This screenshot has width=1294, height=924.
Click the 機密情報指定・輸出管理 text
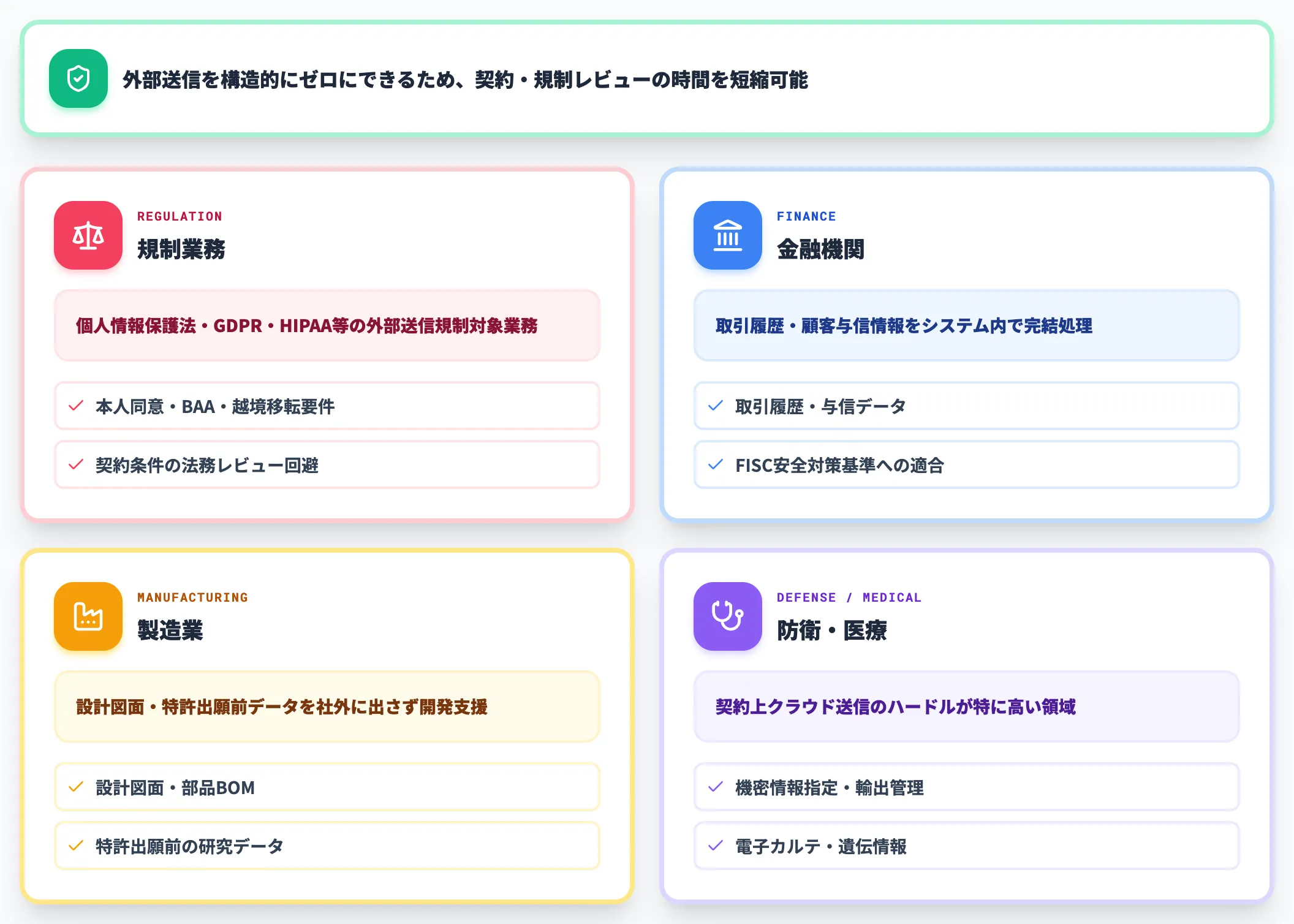(x=830, y=787)
